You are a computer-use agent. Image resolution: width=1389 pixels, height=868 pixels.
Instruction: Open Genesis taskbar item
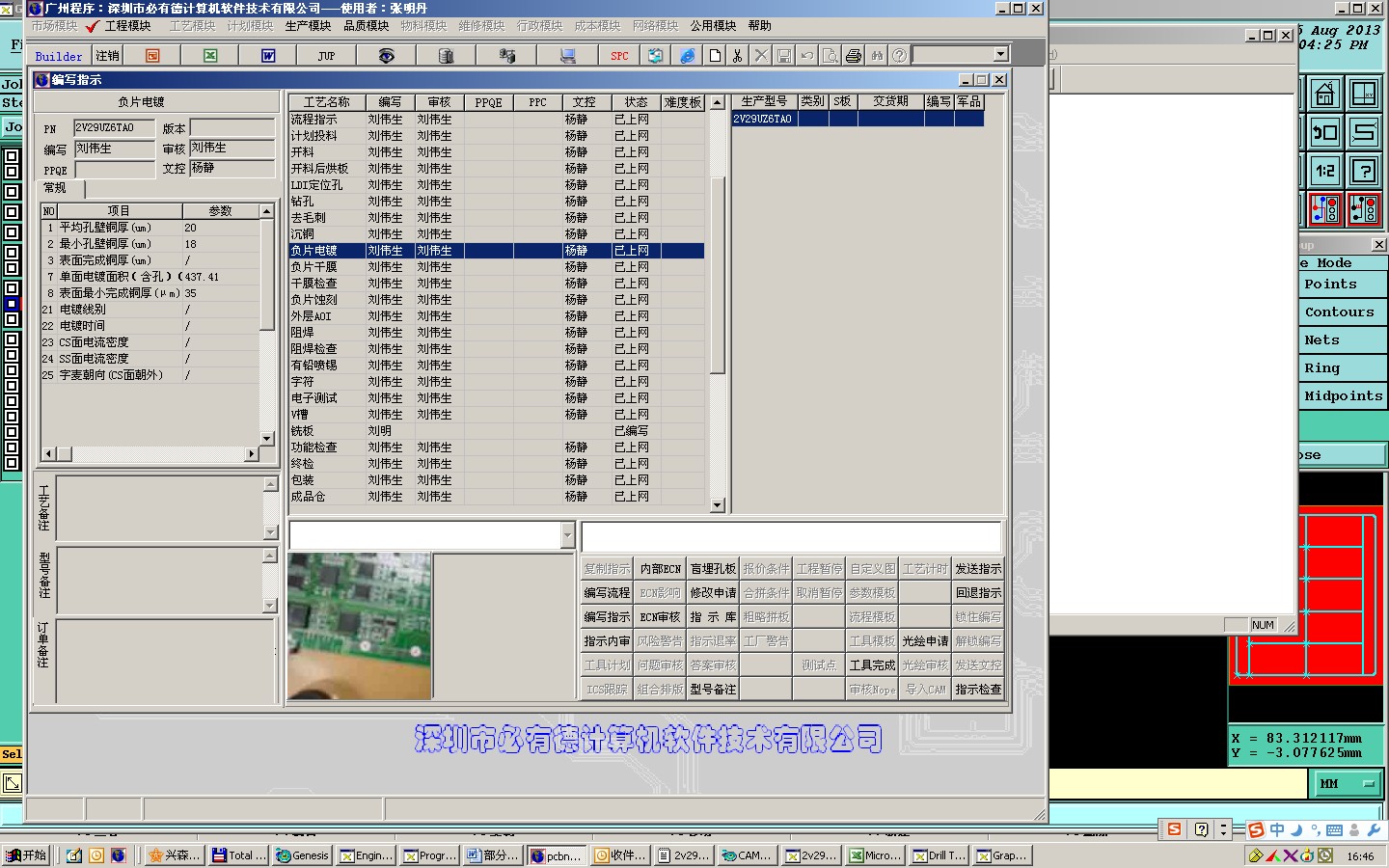[x=303, y=855]
